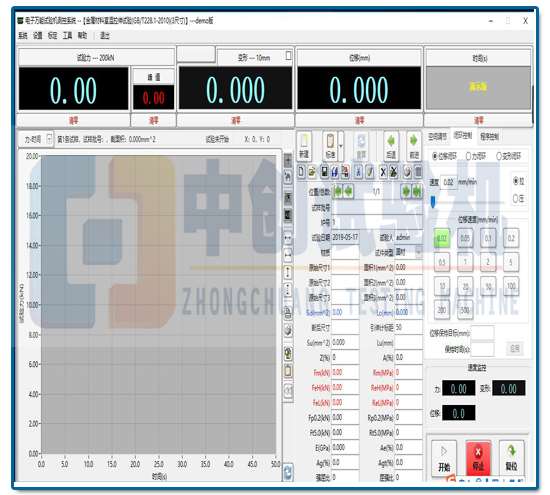
Task: Click the black X delete icon
Action: click(x=383, y=172)
